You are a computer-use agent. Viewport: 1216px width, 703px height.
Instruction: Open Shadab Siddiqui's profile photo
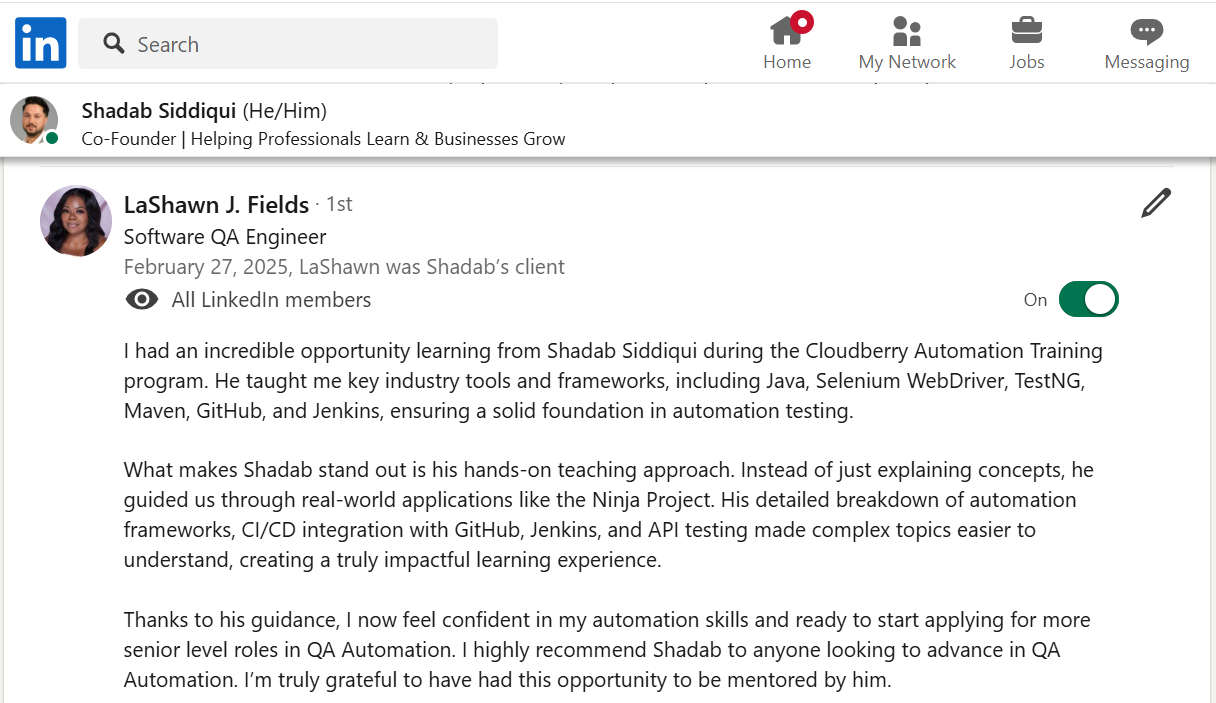point(33,120)
